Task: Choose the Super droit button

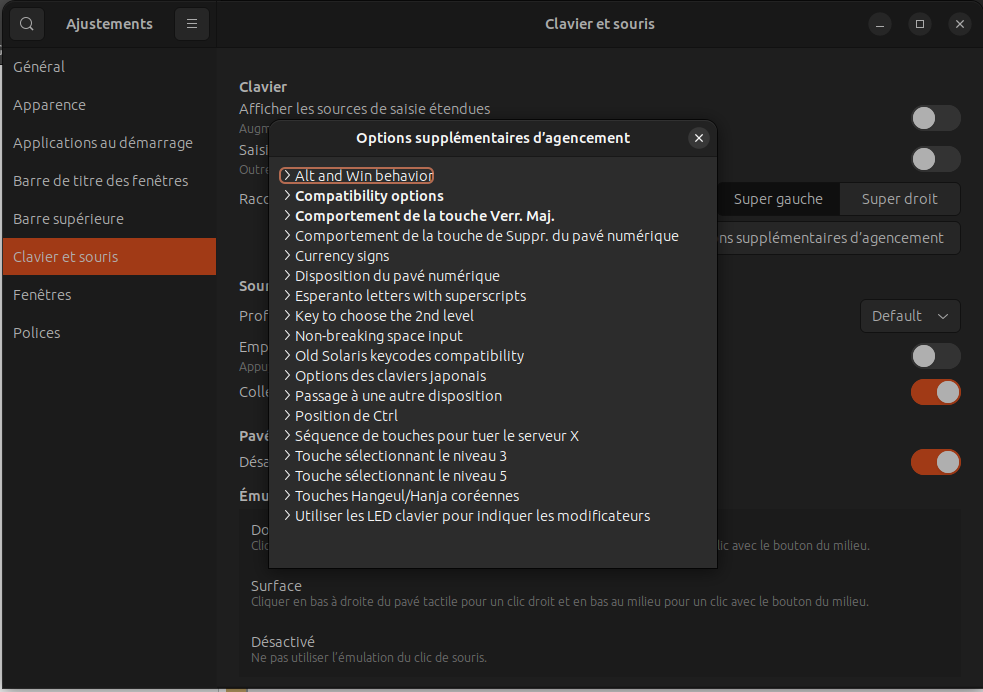Action: pyautogui.click(x=899, y=199)
